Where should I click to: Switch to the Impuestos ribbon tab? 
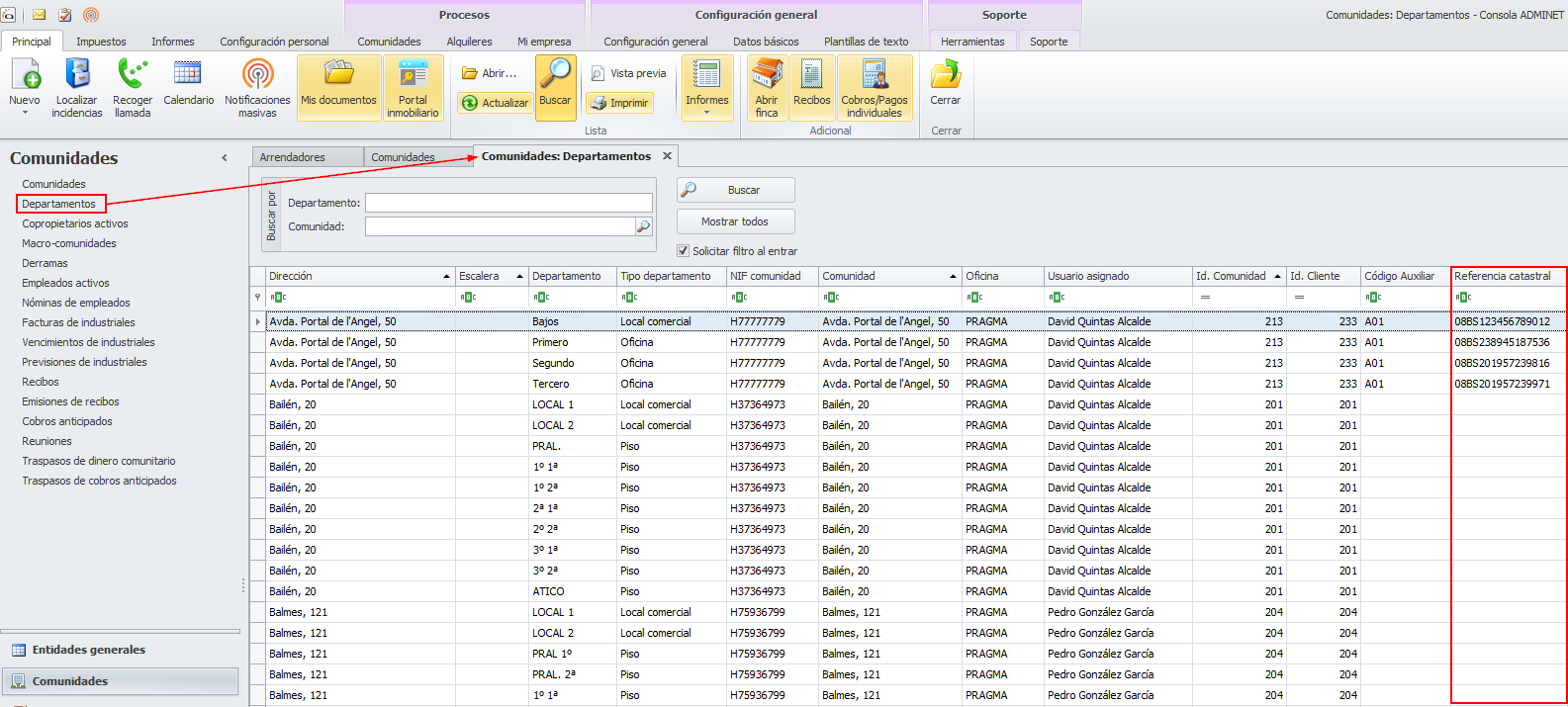(101, 42)
